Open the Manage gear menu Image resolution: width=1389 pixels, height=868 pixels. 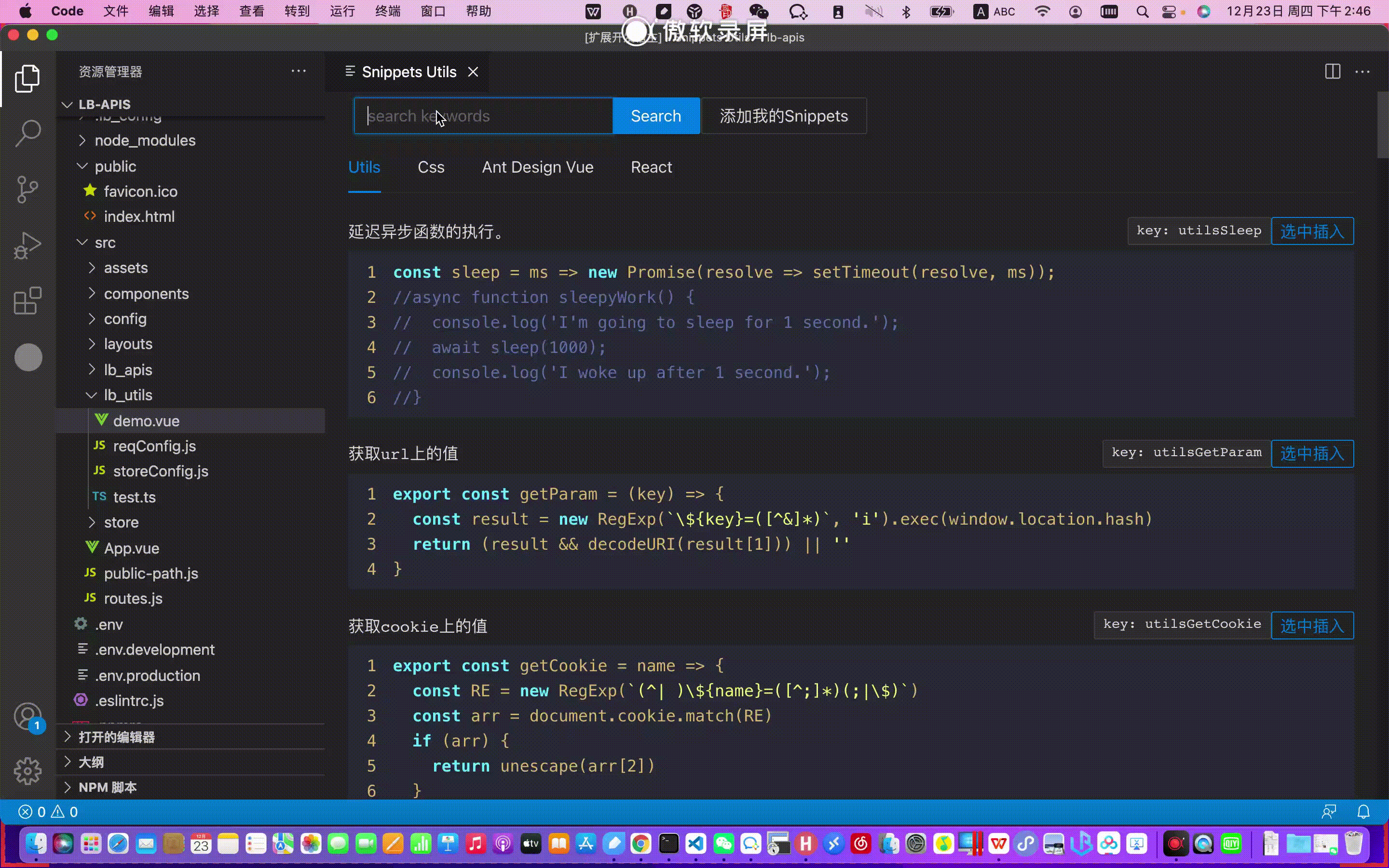click(x=27, y=771)
